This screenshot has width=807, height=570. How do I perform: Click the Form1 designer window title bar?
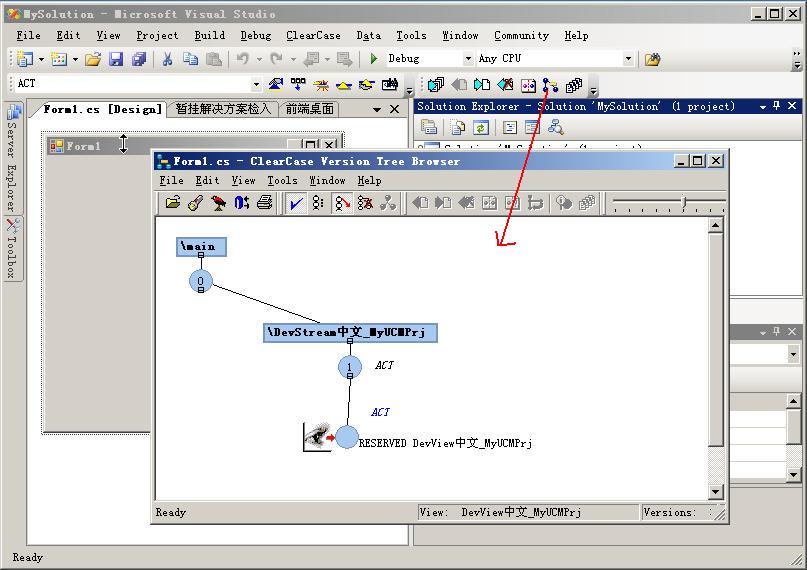click(194, 146)
